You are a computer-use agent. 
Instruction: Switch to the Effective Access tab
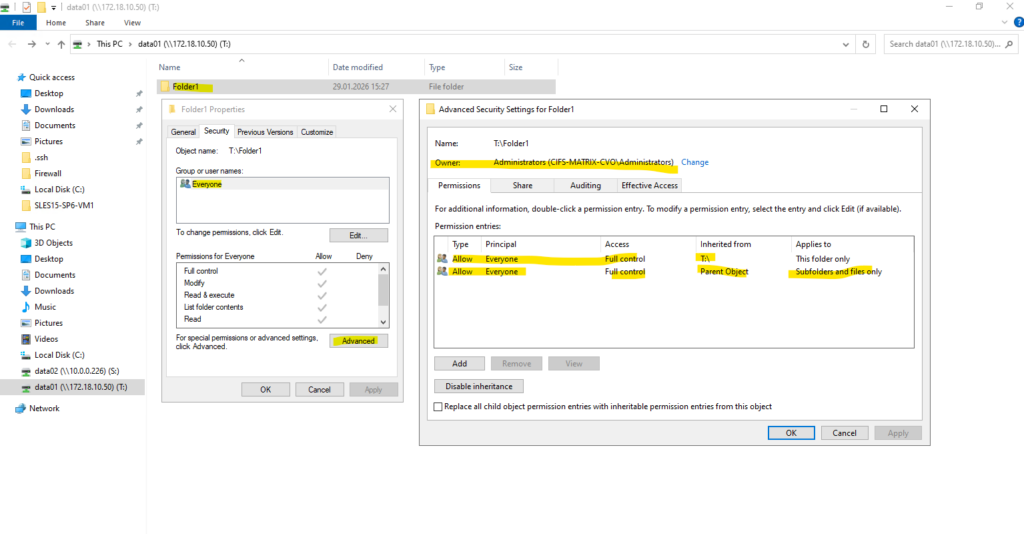point(649,185)
